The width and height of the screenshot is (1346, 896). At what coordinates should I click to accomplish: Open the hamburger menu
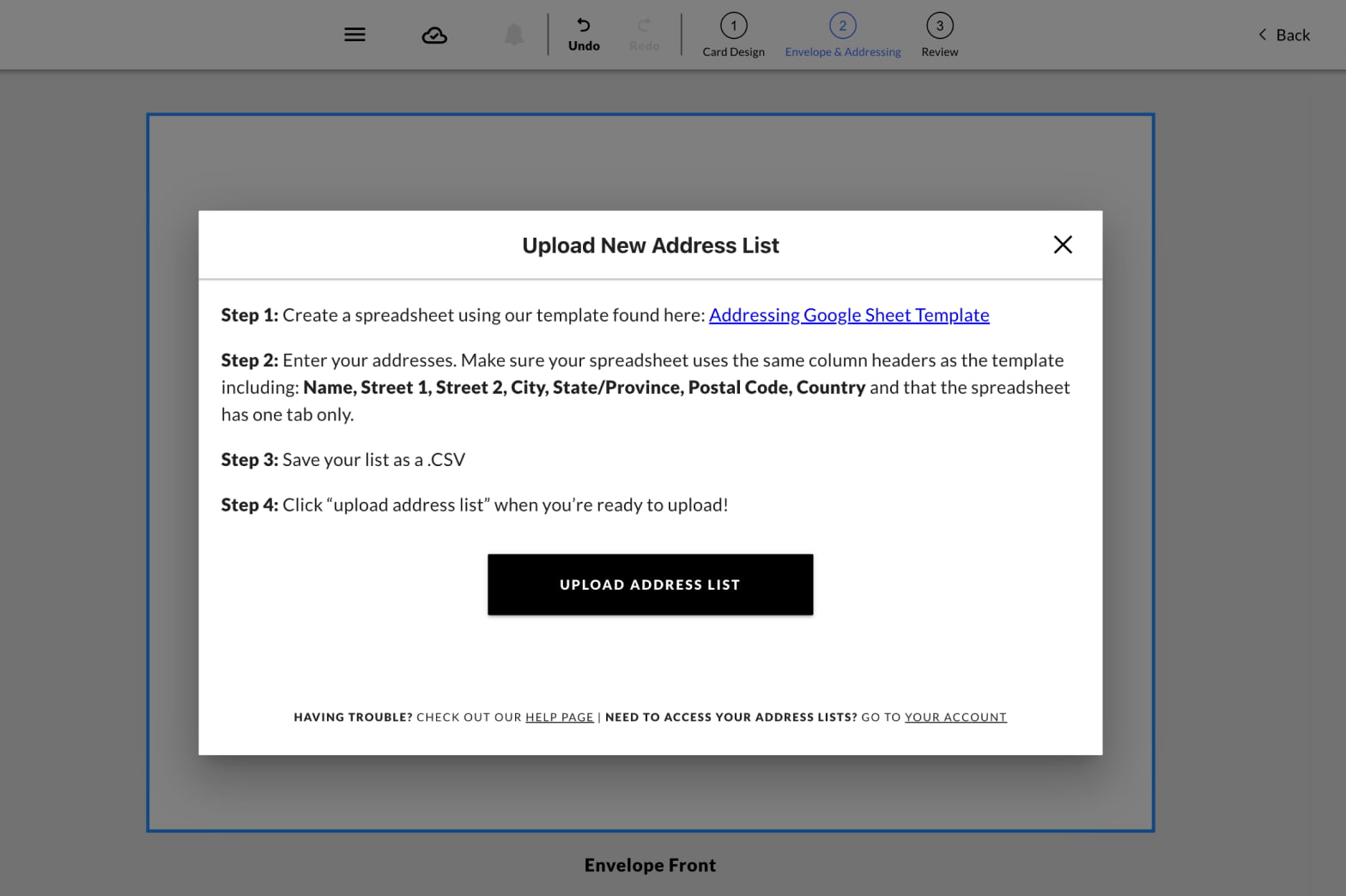(x=355, y=34)
